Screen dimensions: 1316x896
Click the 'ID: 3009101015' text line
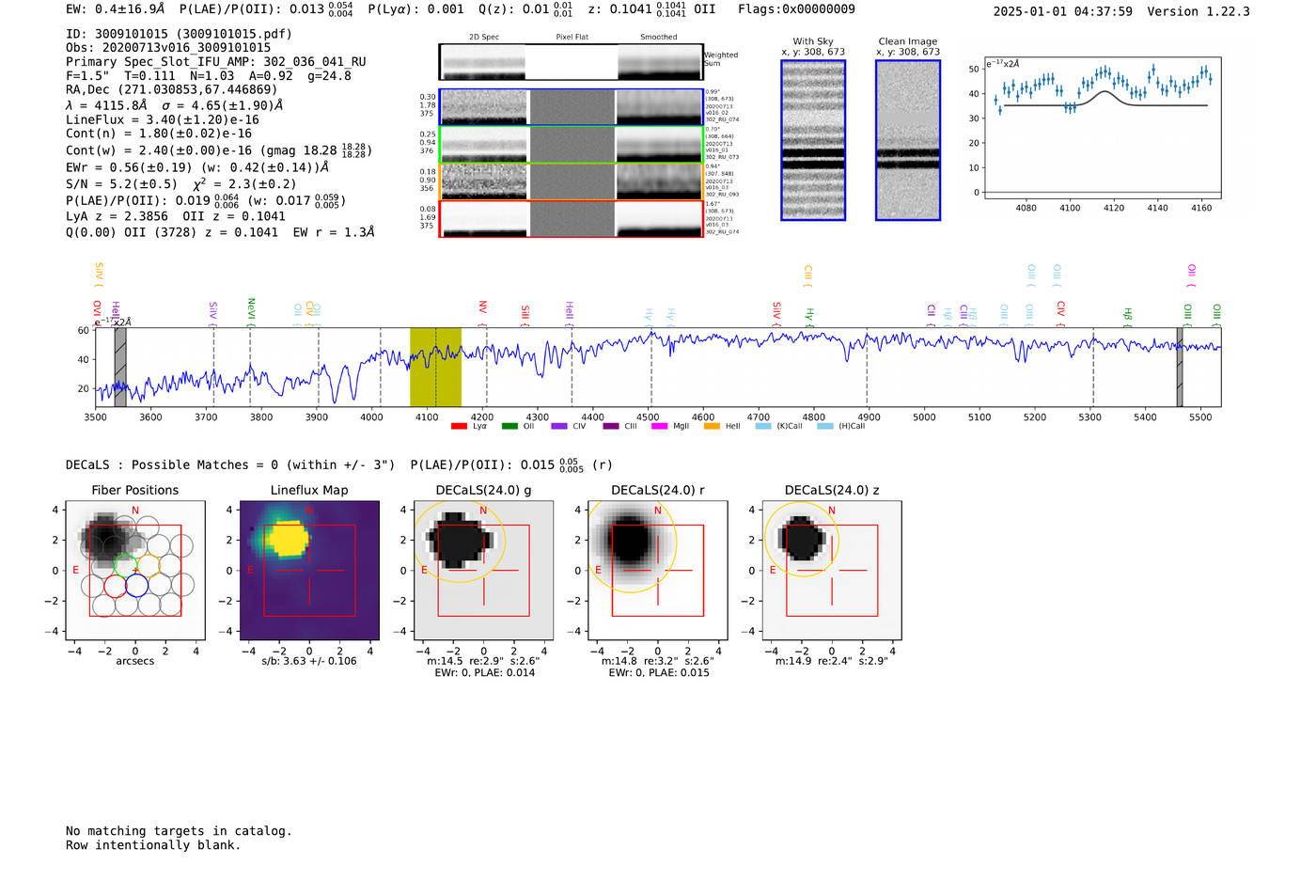[x=179, y=34]
